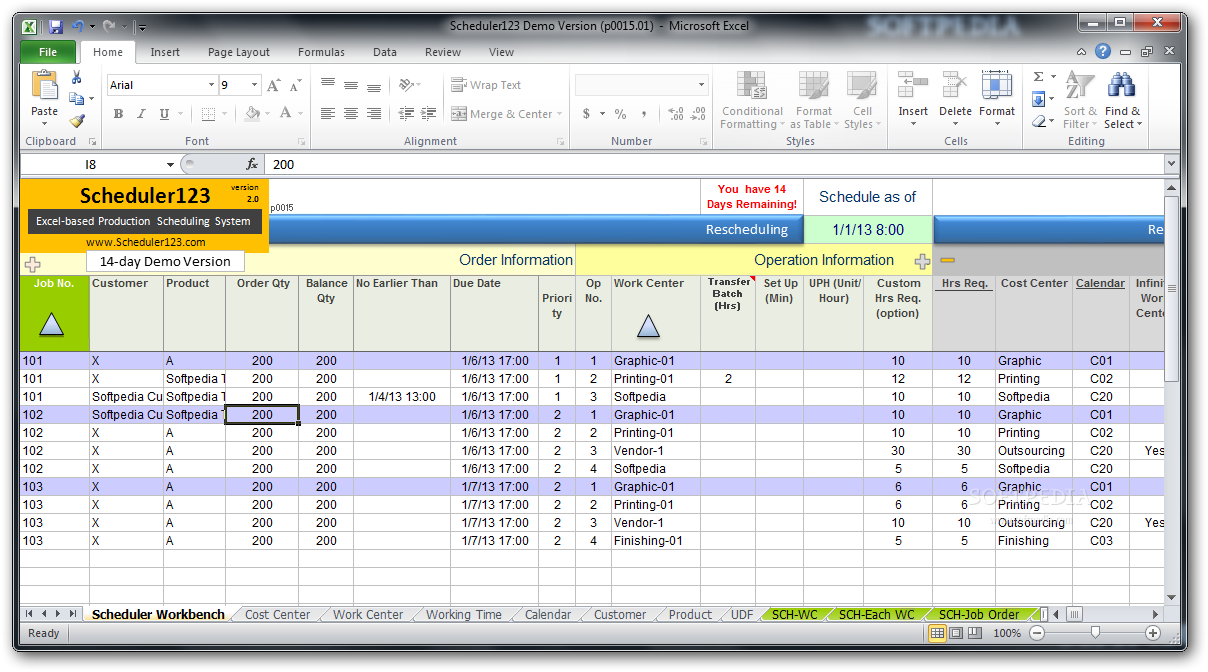This screenshot has height=672, width=1208.
Task: Switch to the Data tab
Action: [385, 52]
